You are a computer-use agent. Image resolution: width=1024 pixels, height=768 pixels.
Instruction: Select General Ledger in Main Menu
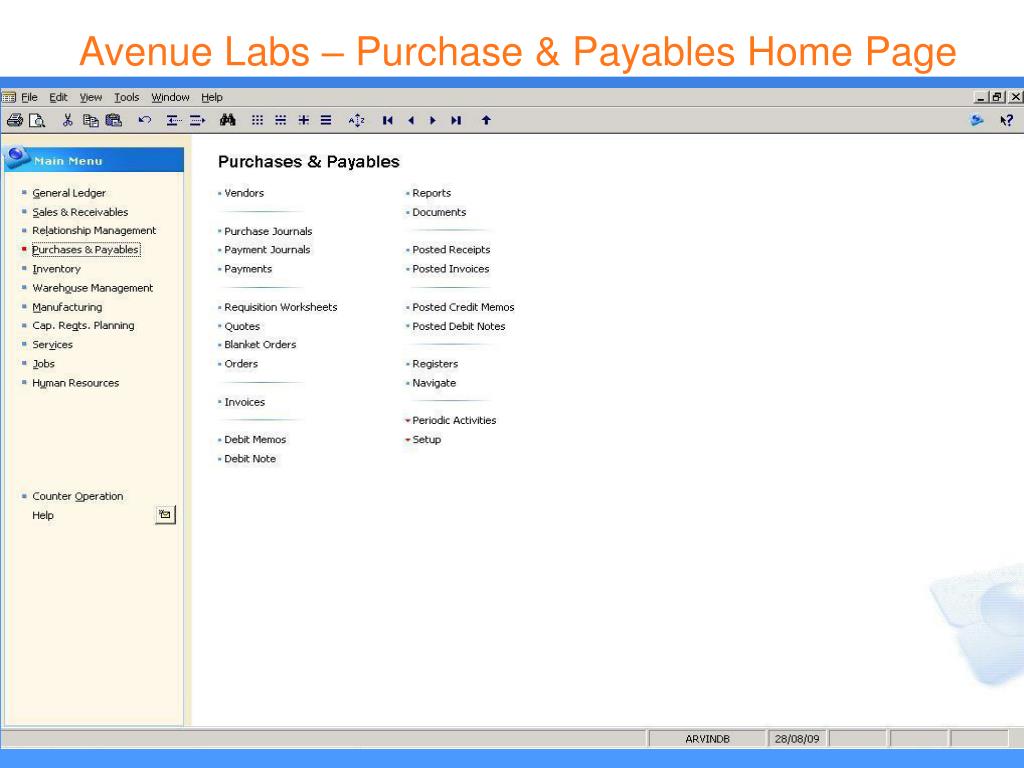(69, 193)
